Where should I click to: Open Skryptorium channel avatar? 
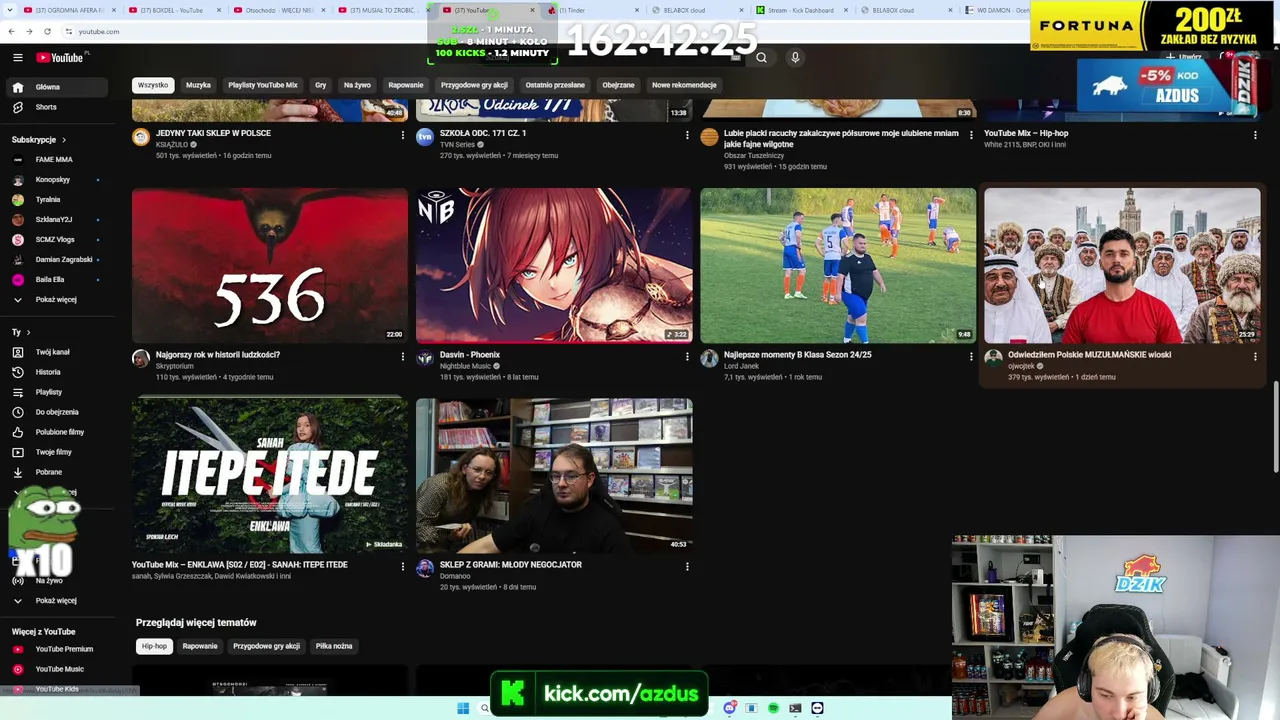pos(141,358)
